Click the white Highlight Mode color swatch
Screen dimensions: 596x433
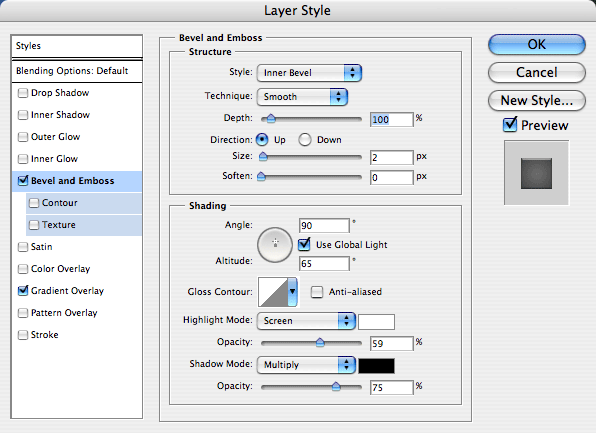(x=376, y=322)
